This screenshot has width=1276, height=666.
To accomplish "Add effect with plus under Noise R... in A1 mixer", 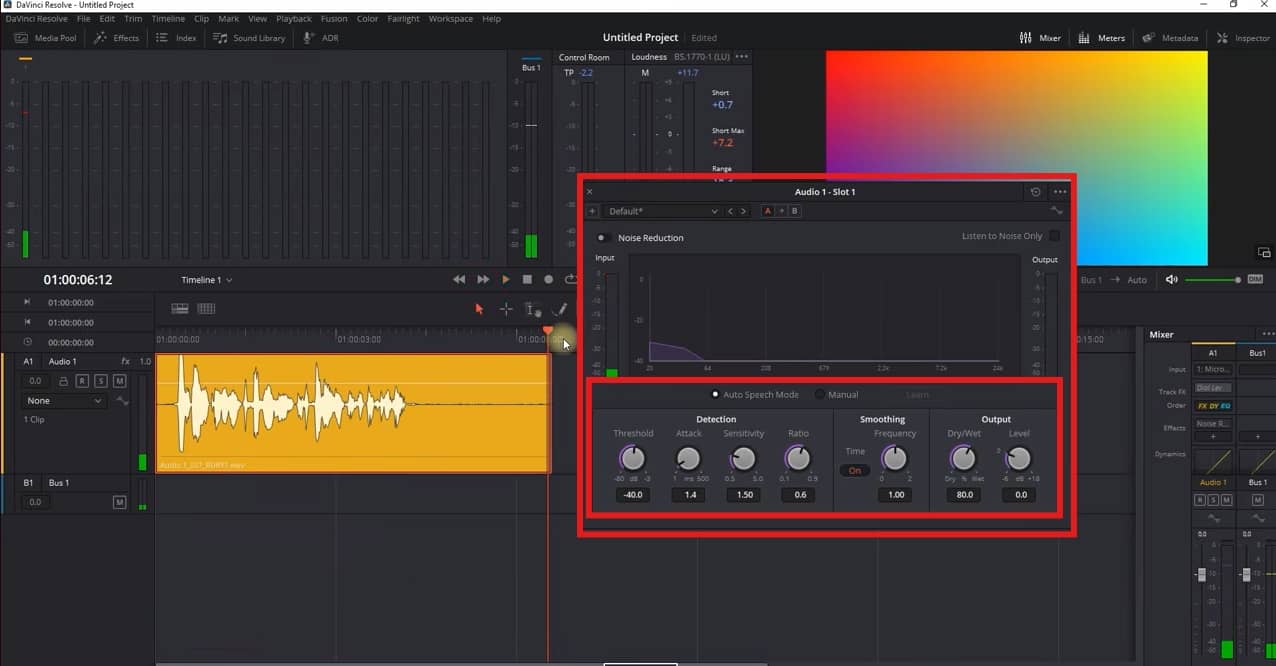I will [1213, 437].
